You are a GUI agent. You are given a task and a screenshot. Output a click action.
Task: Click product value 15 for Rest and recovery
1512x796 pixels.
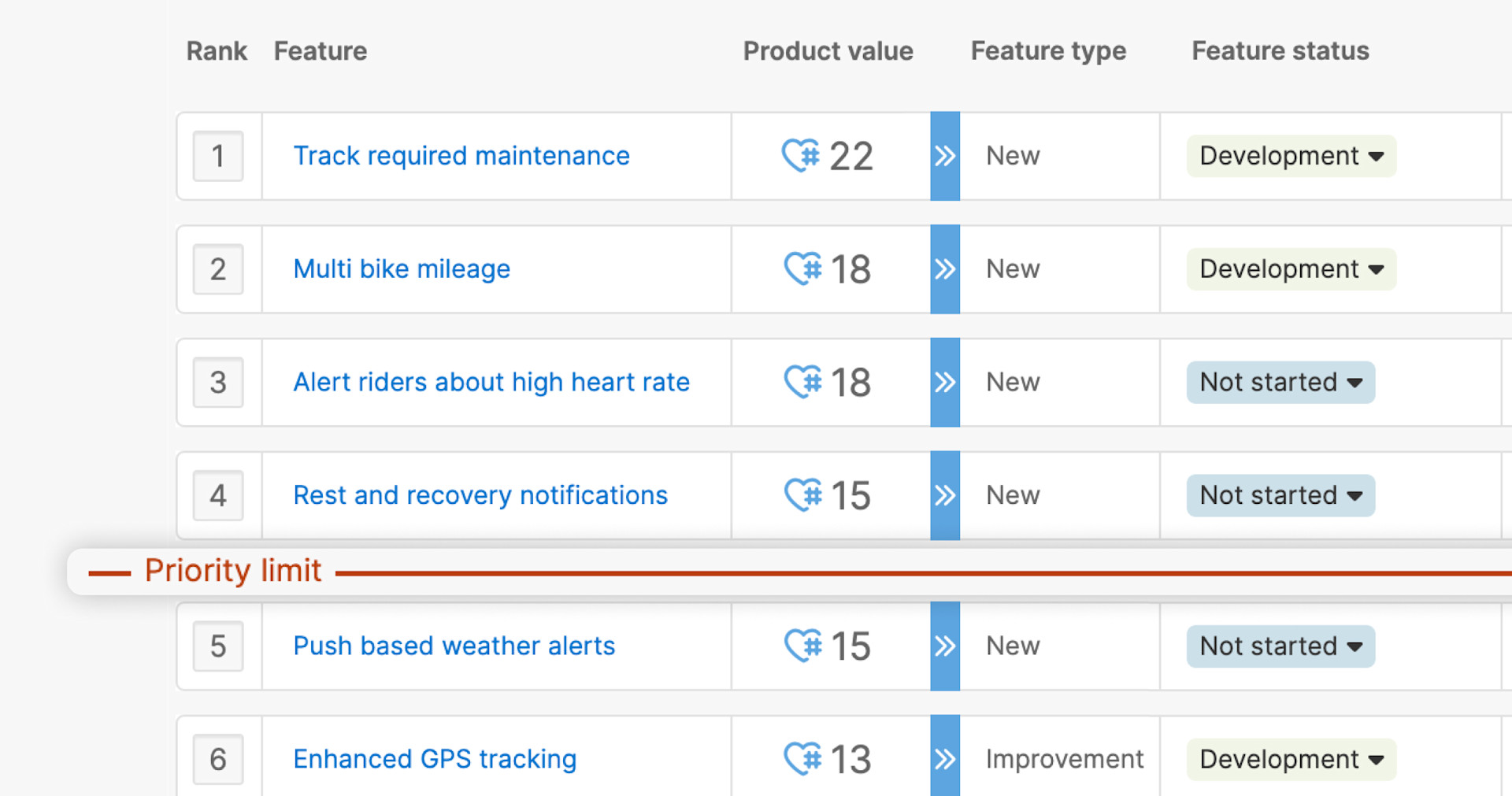pyautogui.click(x=851, y=495)
